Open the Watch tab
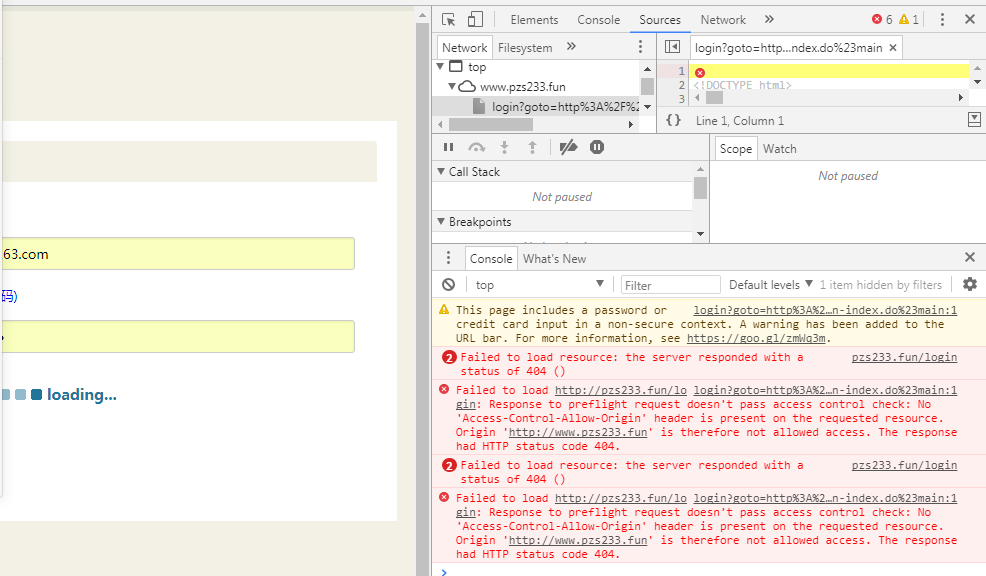Screen dimensions: 986x576 click(x=779, y=149)
